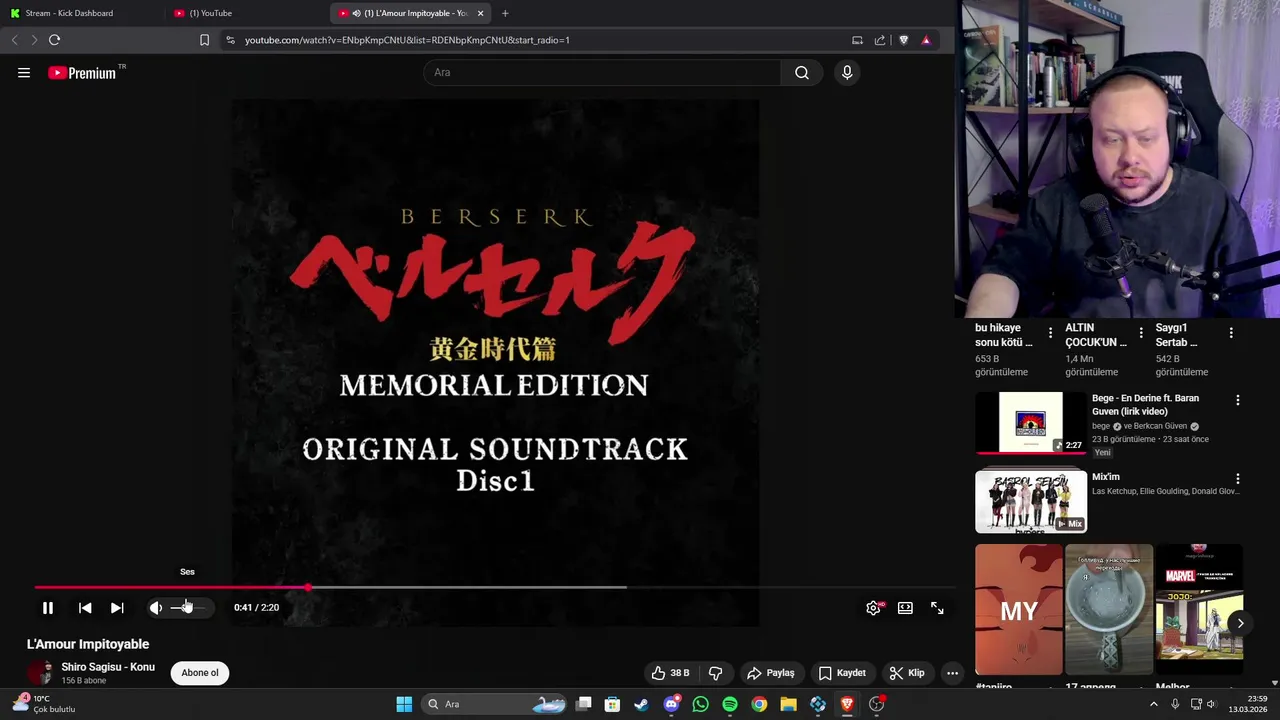Open Task View from the taskbar
The width and height of the screenshot is (1280, 720).
coord(584,704)
